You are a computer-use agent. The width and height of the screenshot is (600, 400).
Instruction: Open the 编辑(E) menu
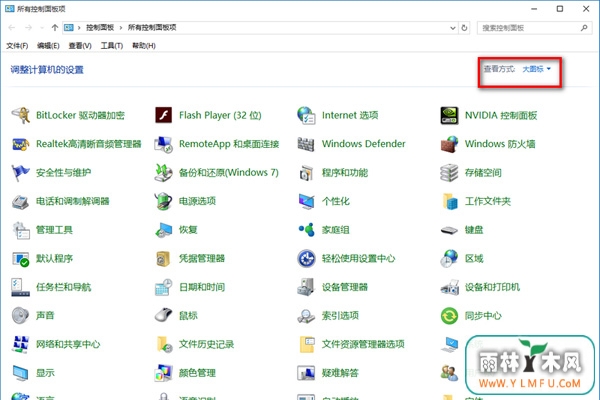pos(48,46)
